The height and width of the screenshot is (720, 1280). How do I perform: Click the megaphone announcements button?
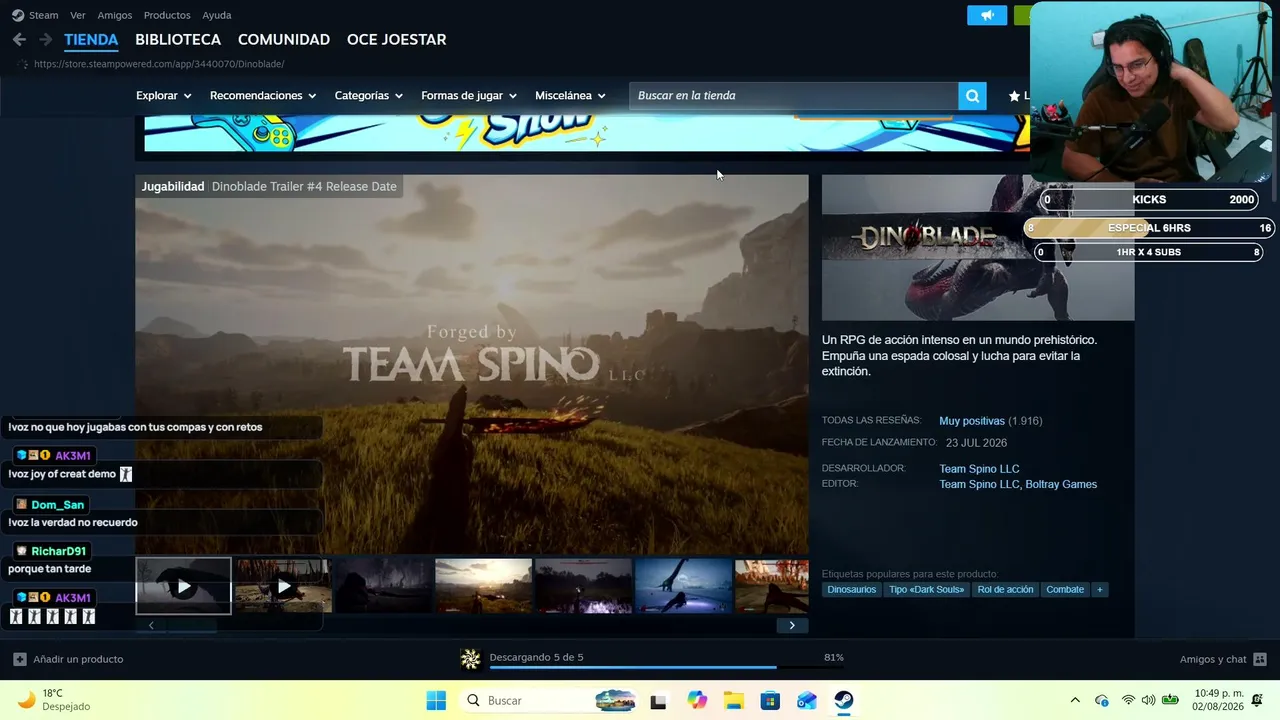(x=987, y=15)
